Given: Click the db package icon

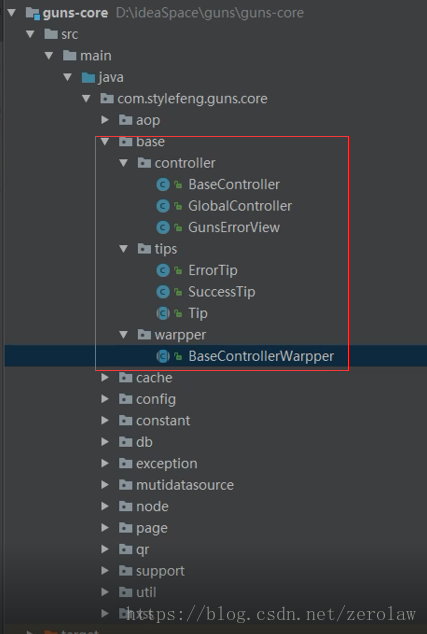Looking at the screenshot, I should [x=125, y=442].
